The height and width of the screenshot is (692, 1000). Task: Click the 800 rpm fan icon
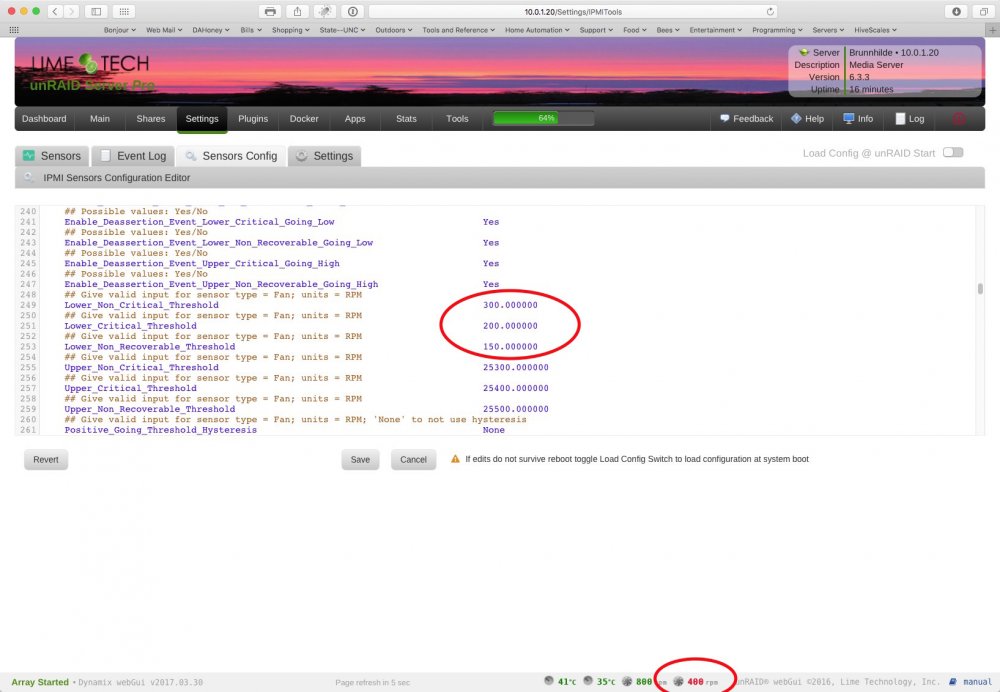627,681
